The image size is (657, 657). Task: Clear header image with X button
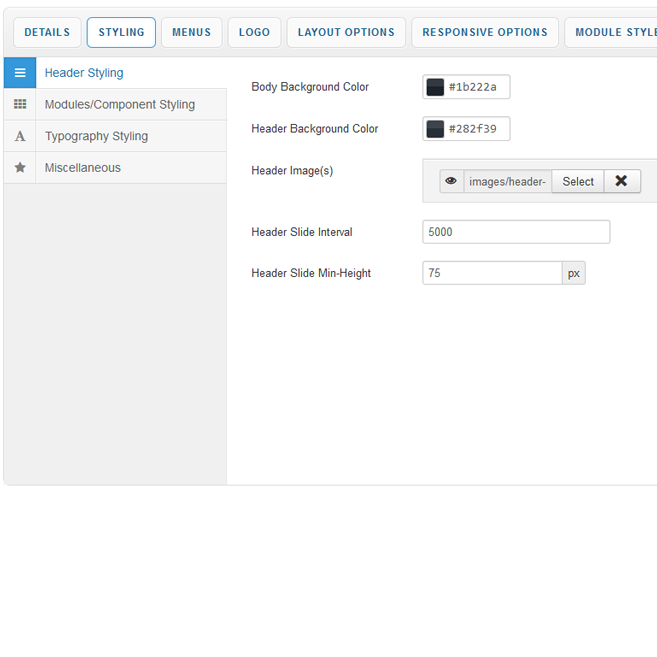[x=621, y=181]
